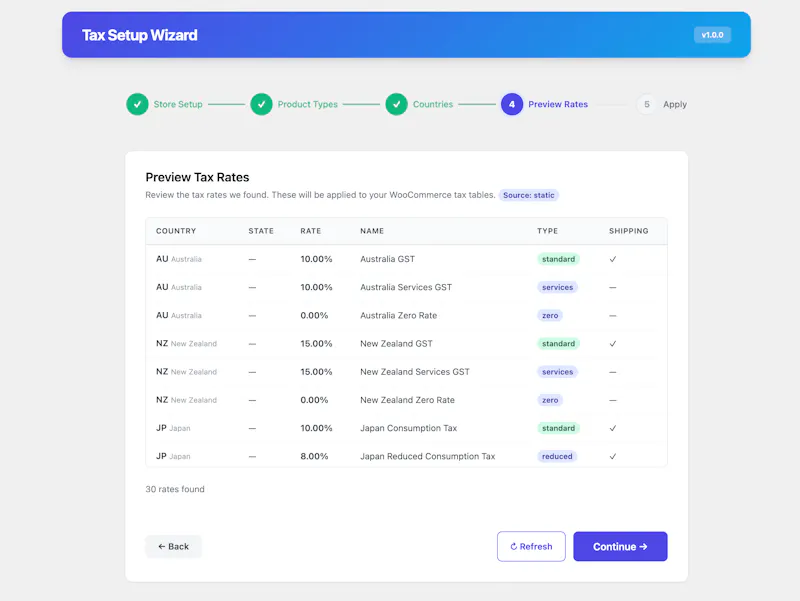Image resolution: width=800 pixels, height=601 pixels.
Task: Click the services badge in New Zealand Services GST row
Action: click(x=557, y=372)
